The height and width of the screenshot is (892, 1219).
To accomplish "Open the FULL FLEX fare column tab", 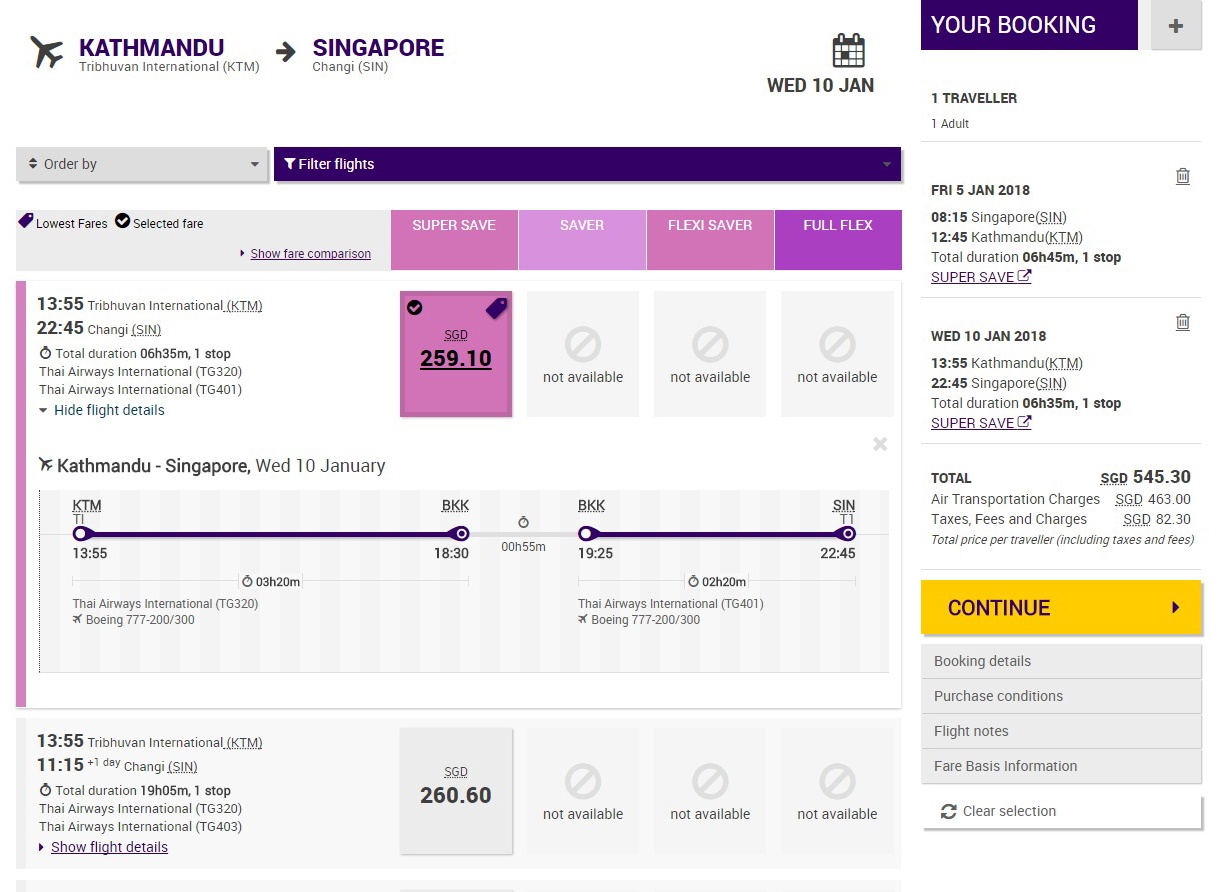I will coord(838,240).
